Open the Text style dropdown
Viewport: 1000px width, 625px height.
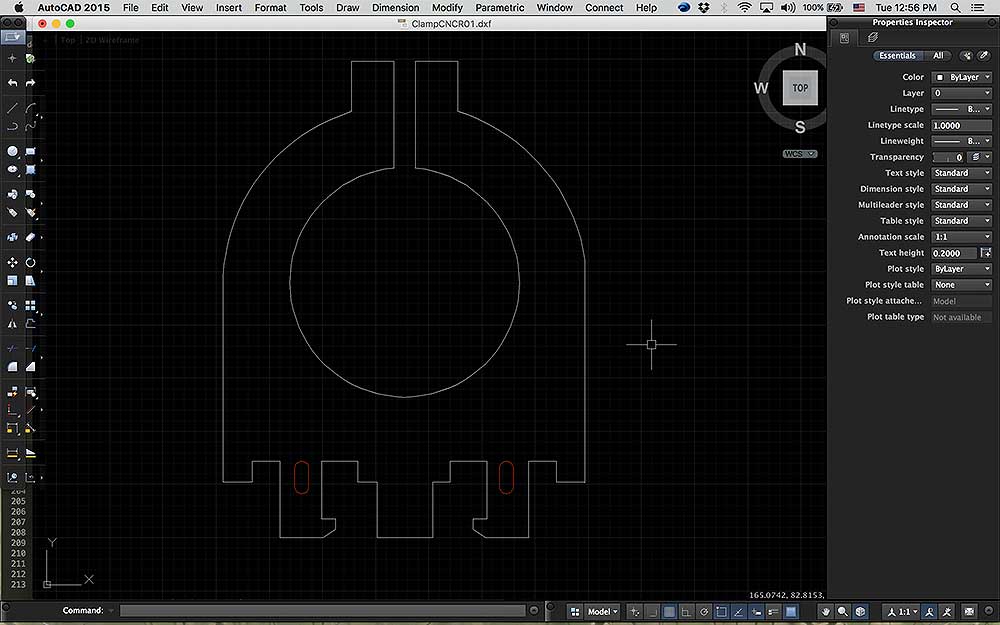point(961,173)
